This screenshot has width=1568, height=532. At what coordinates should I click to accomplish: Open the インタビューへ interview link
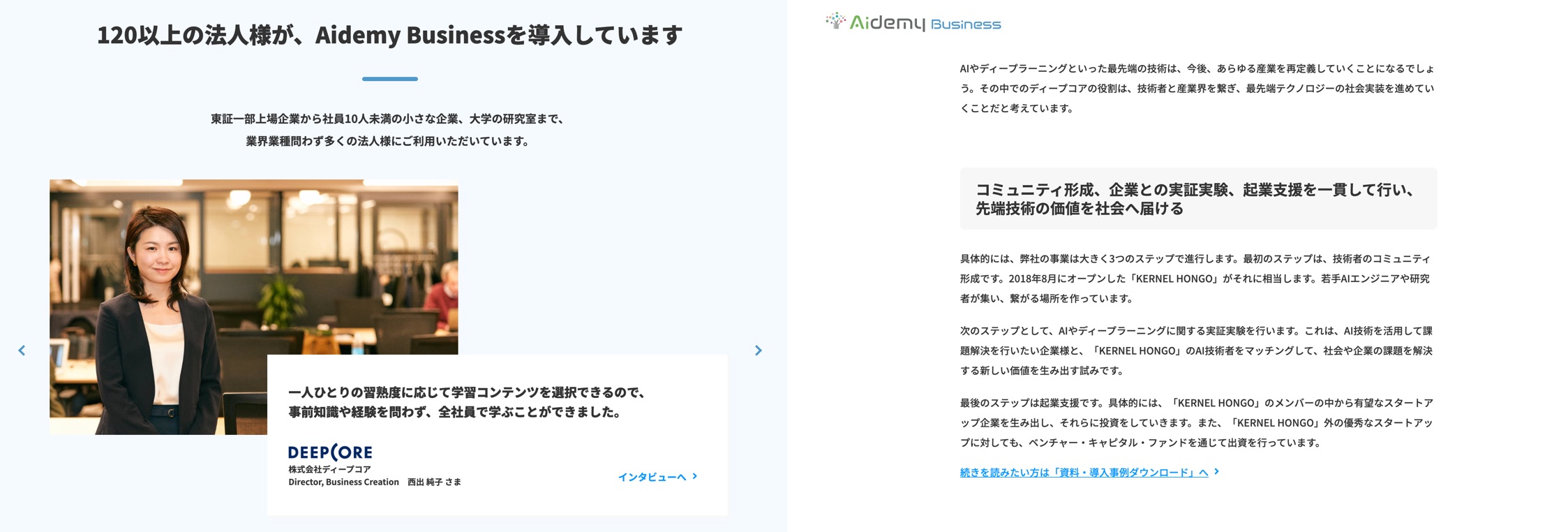pyautogui.click(x=652, y=477)
